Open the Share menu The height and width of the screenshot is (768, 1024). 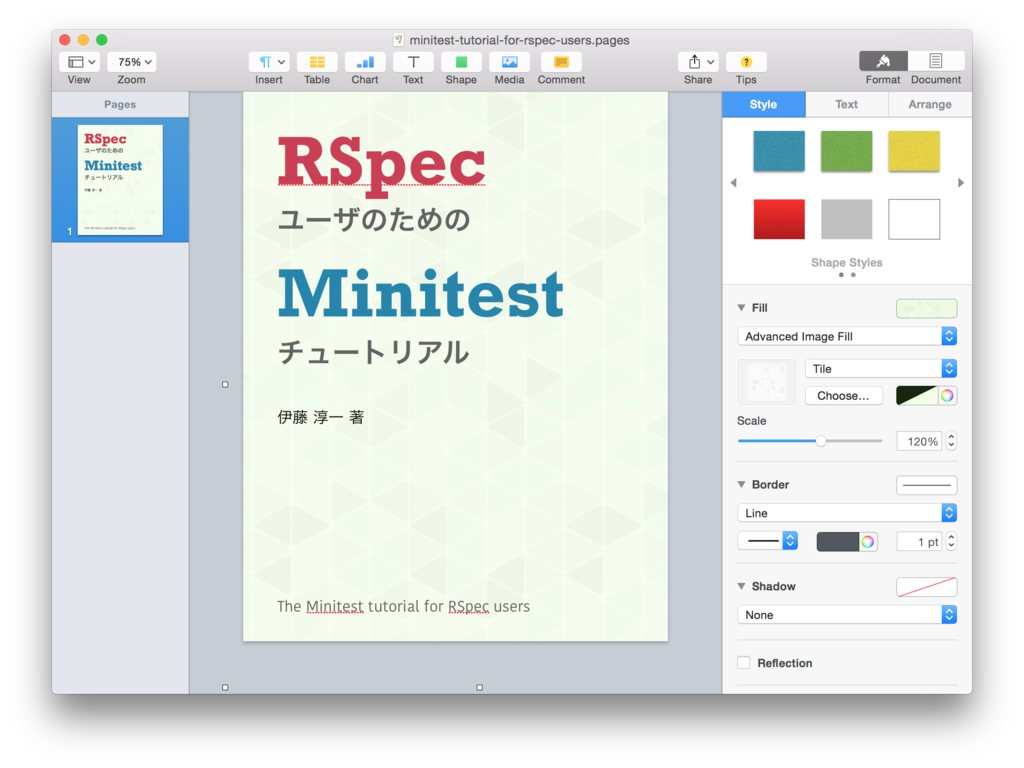pos(698,62)
